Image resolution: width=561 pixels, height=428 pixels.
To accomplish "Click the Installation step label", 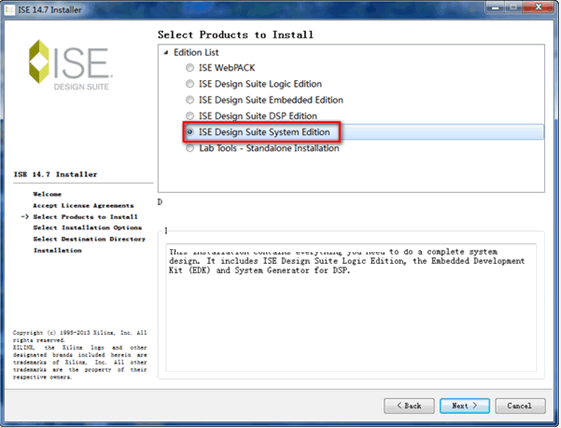I will tap(58, 250).
